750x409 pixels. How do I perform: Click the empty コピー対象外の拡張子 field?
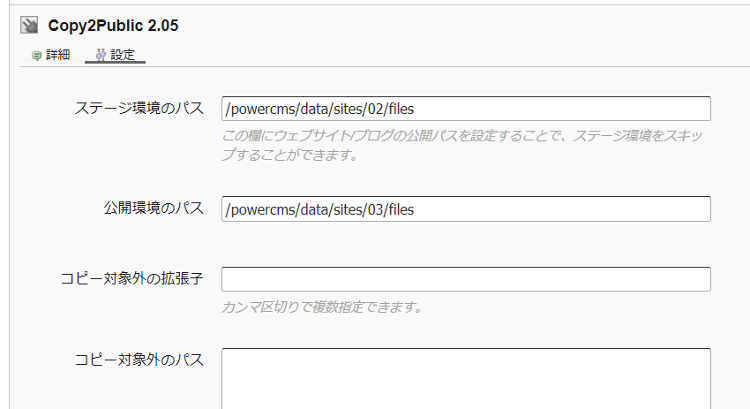[x=465, y=279]
